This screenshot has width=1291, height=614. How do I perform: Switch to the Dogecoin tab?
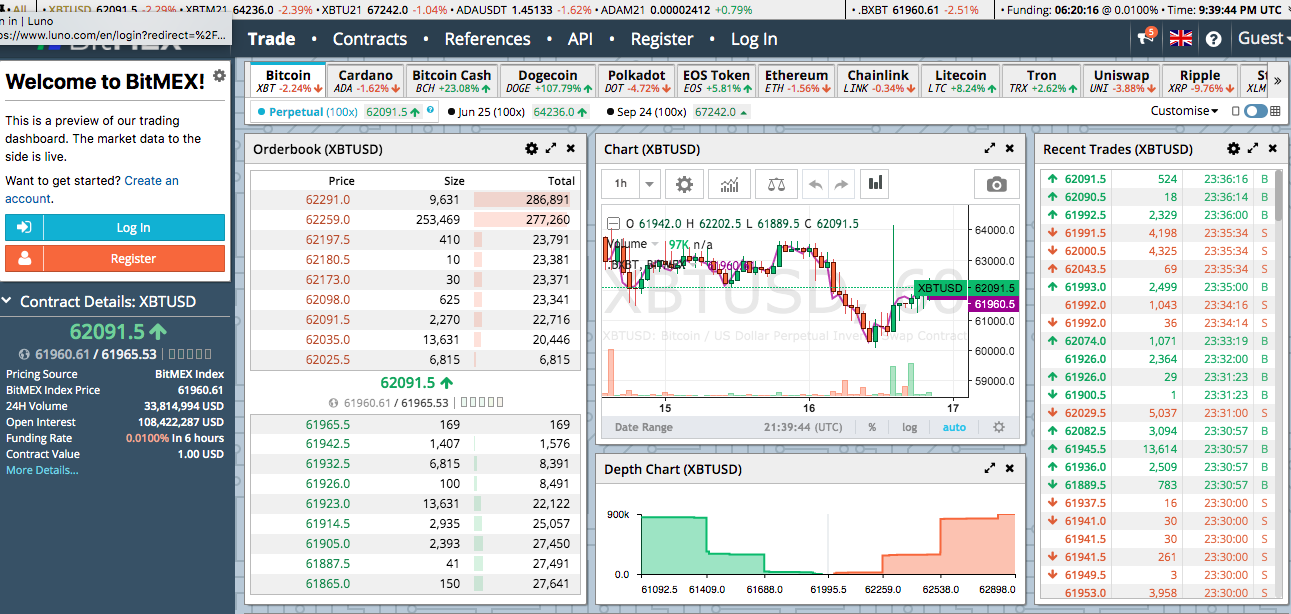548,81
